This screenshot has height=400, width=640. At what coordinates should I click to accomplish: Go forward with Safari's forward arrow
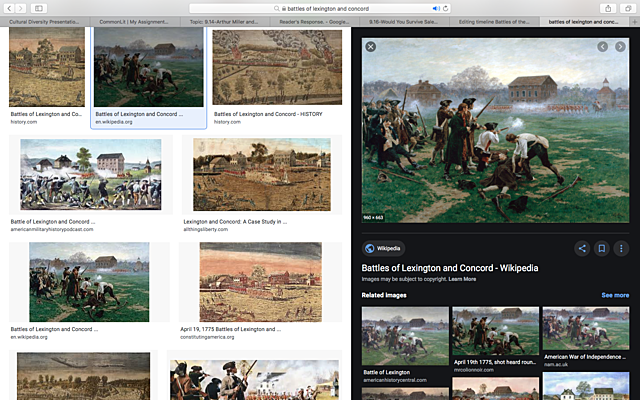pos(20,8)
